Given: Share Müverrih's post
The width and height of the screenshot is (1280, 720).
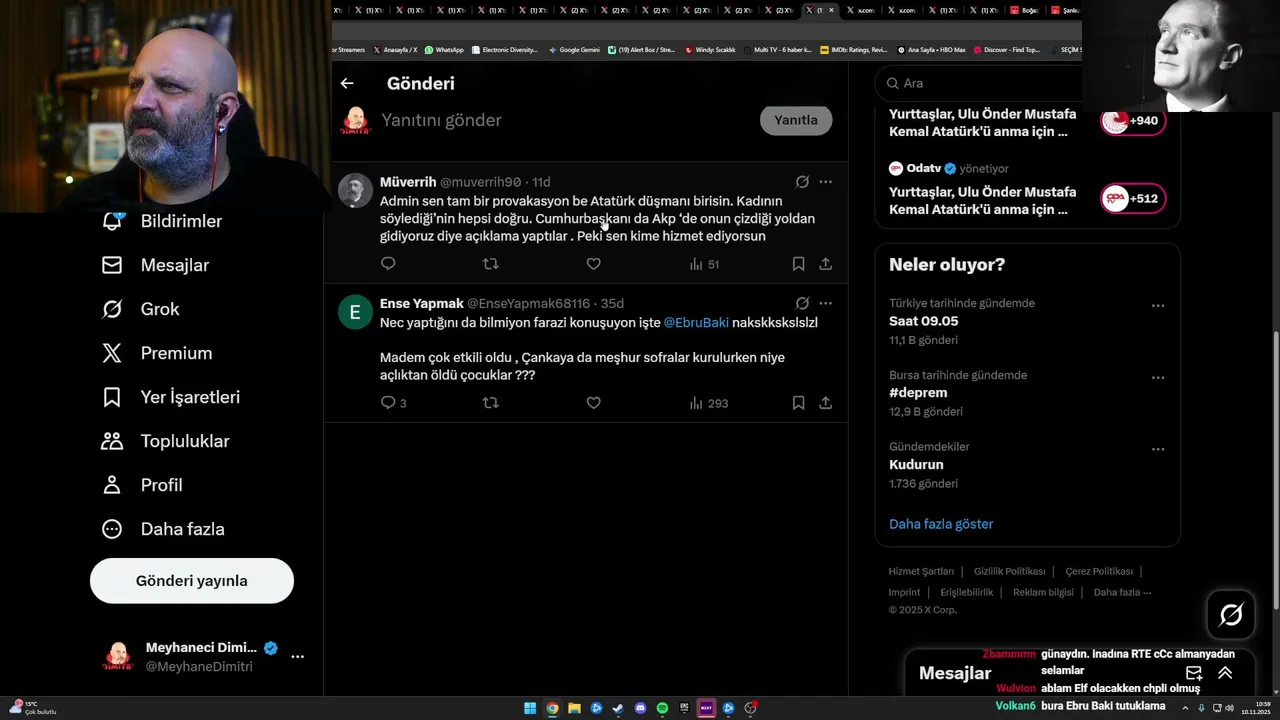Looking at the screenshot, I should [x=825, y=264].
